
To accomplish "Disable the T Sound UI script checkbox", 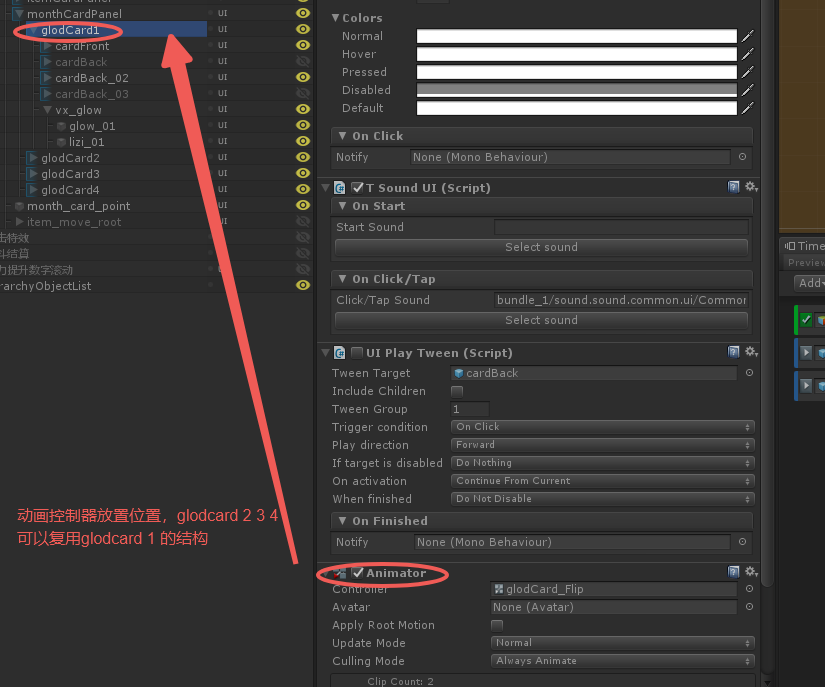I will tap(358, 188).
